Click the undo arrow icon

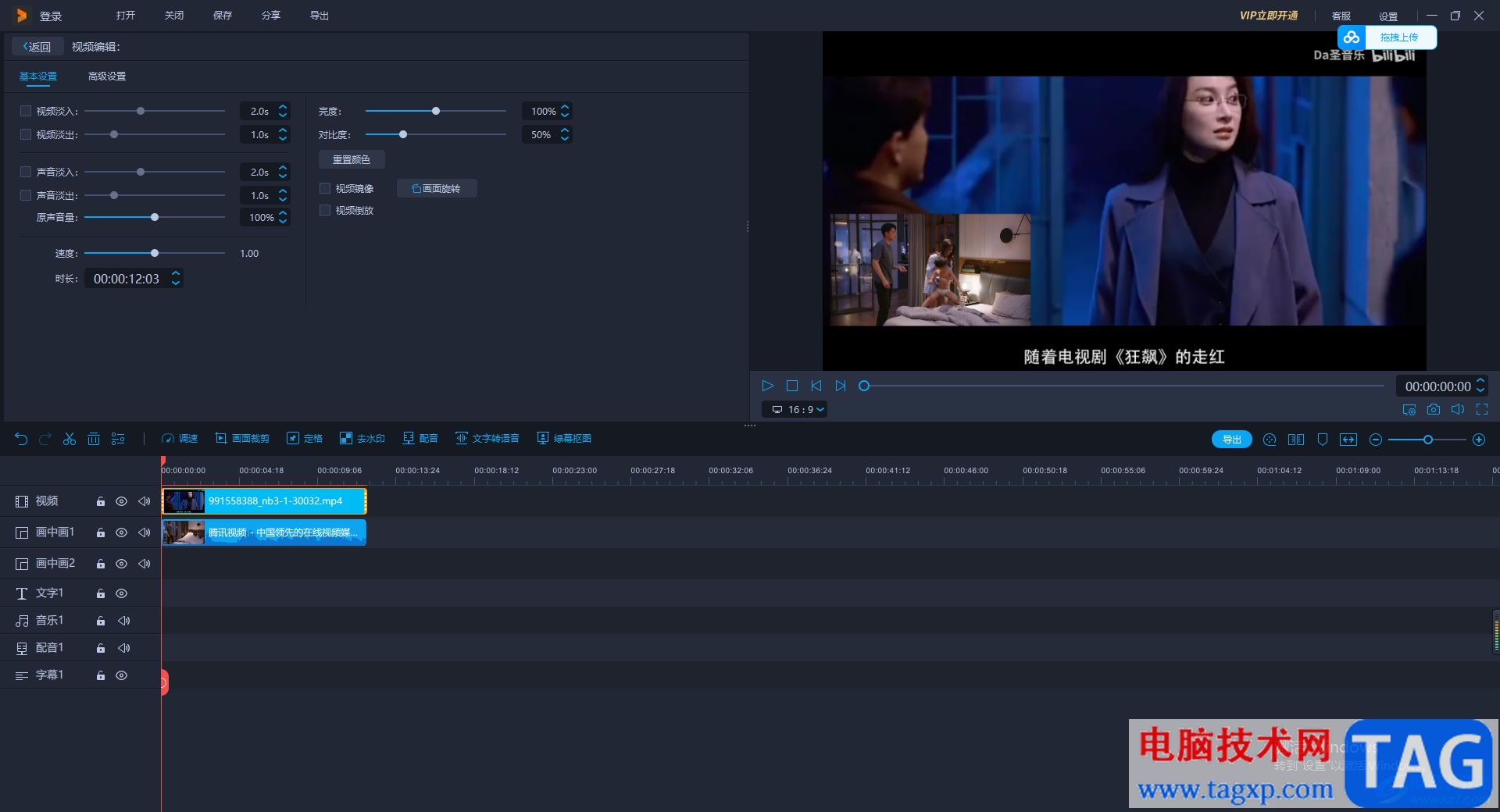[x=21, y=439]
